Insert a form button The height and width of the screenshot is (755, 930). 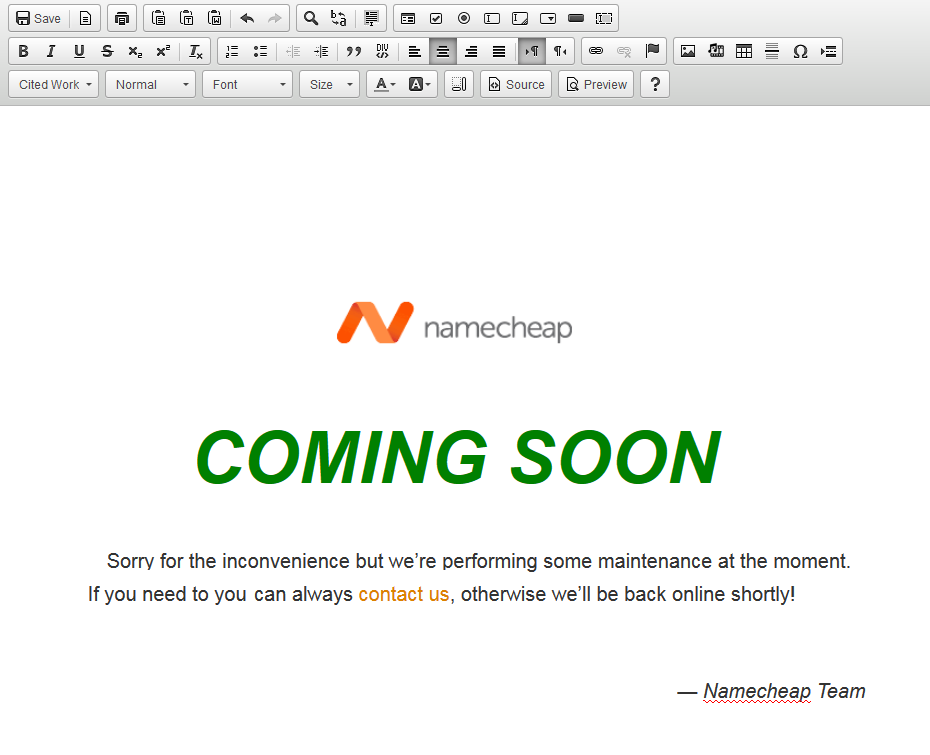pyautogui.click(x=576, y=18)
